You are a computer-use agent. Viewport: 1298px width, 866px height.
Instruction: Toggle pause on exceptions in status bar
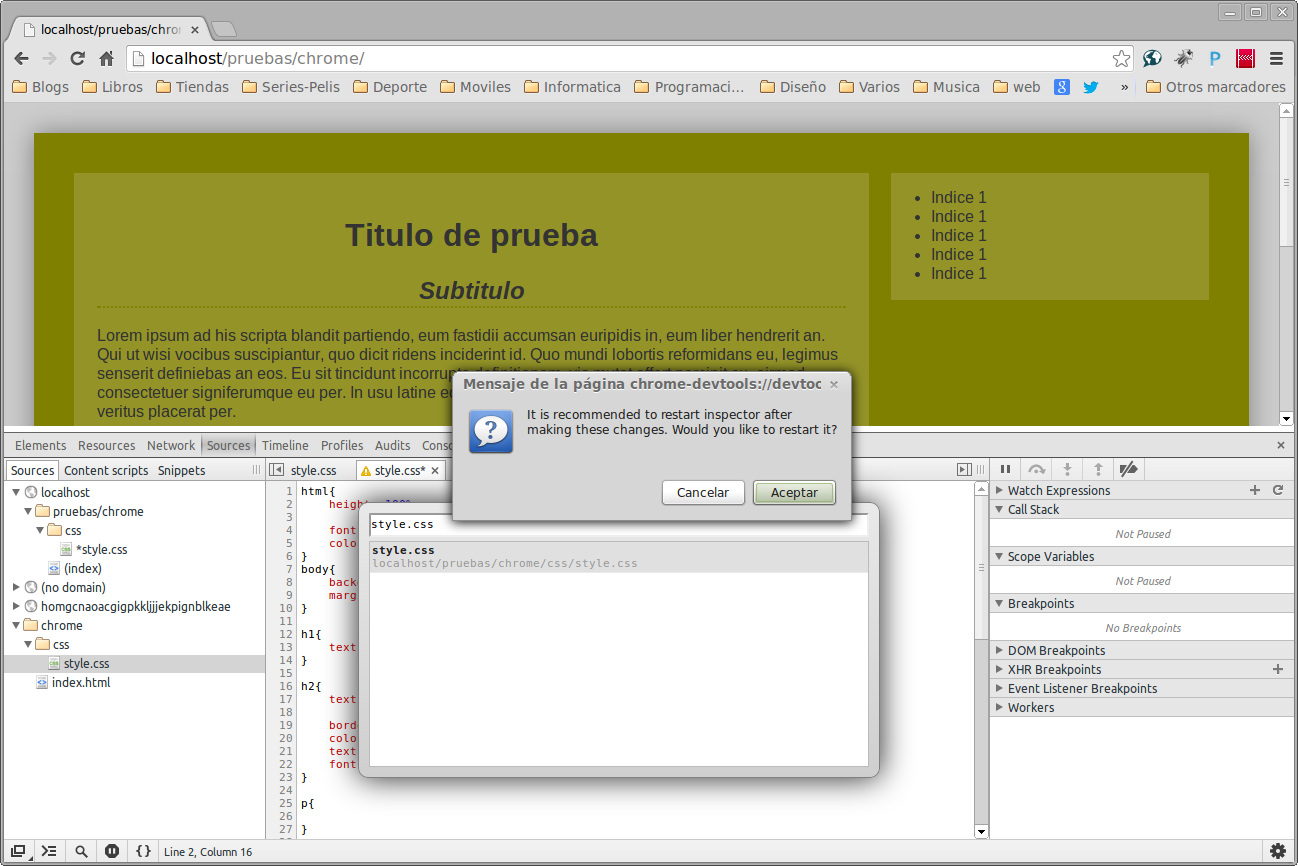[x=112, y=851]
